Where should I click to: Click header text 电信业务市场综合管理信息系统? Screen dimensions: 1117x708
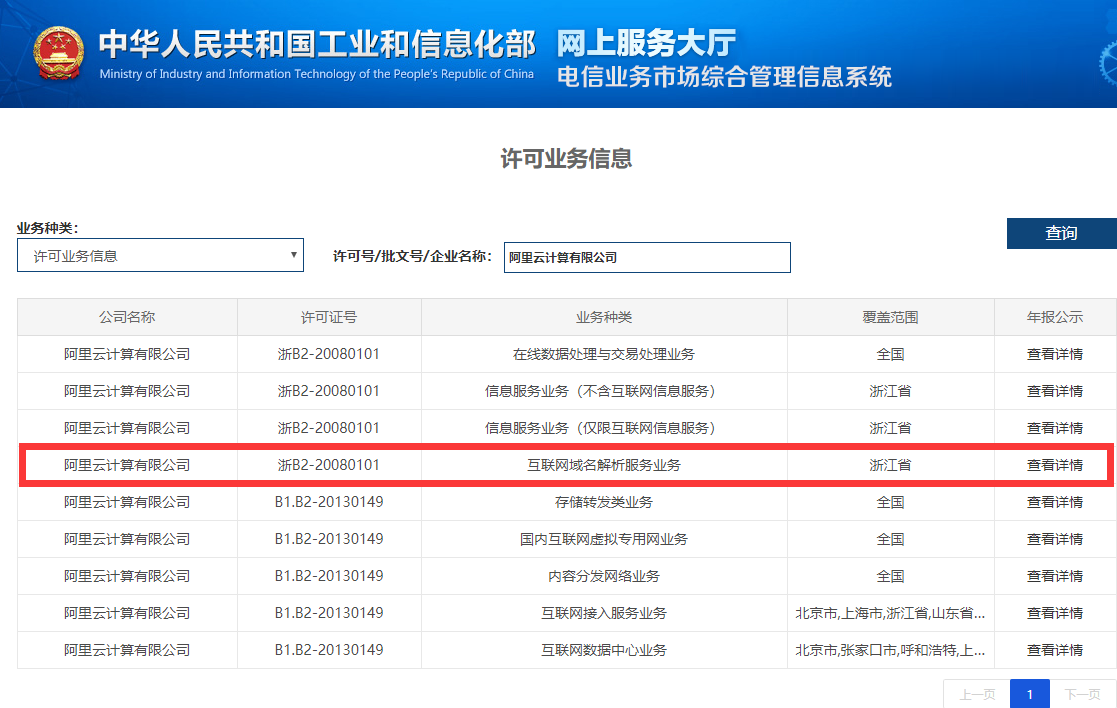tap(724, 76)
